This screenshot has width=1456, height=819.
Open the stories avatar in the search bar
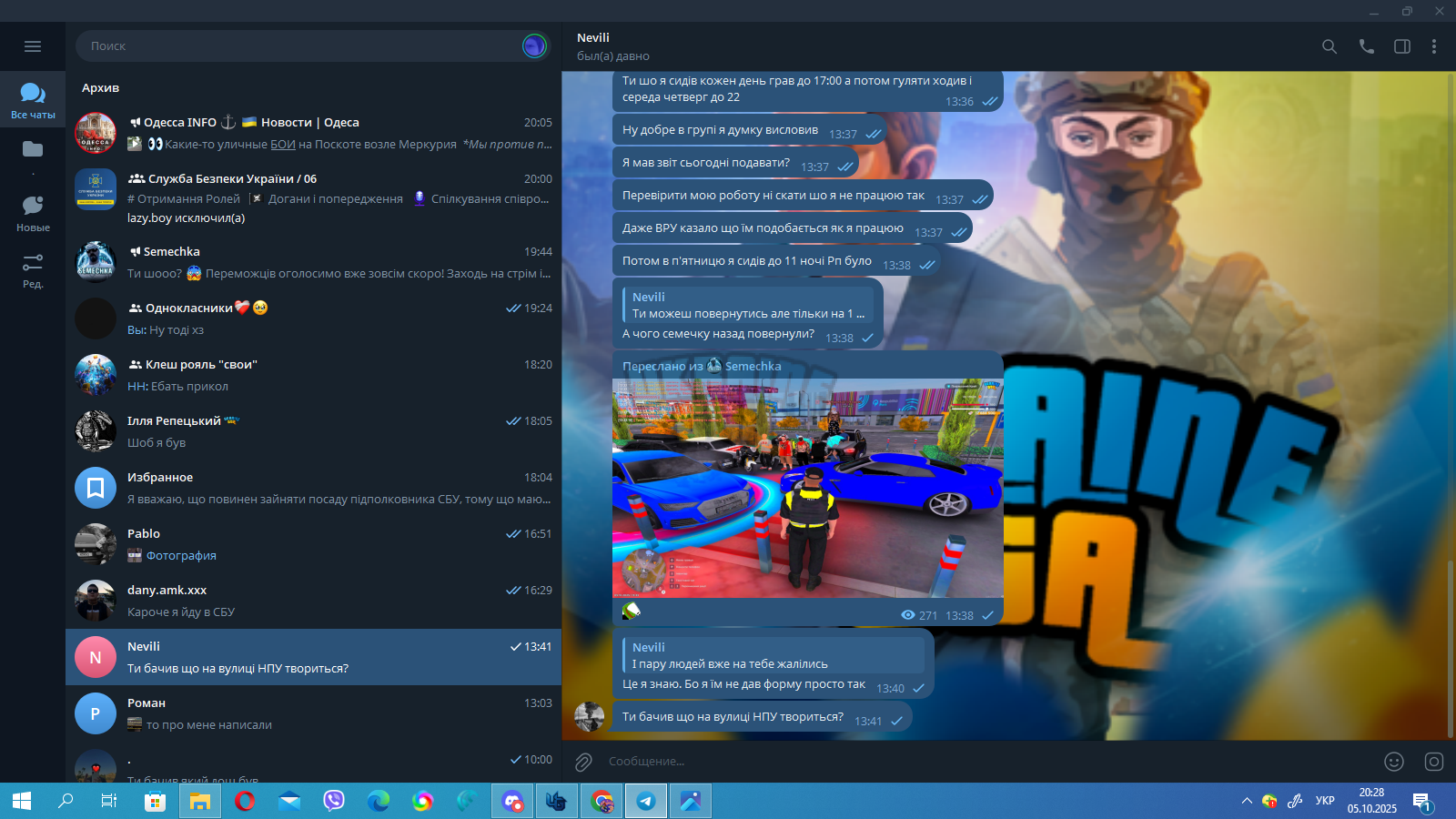coord(534,45)
